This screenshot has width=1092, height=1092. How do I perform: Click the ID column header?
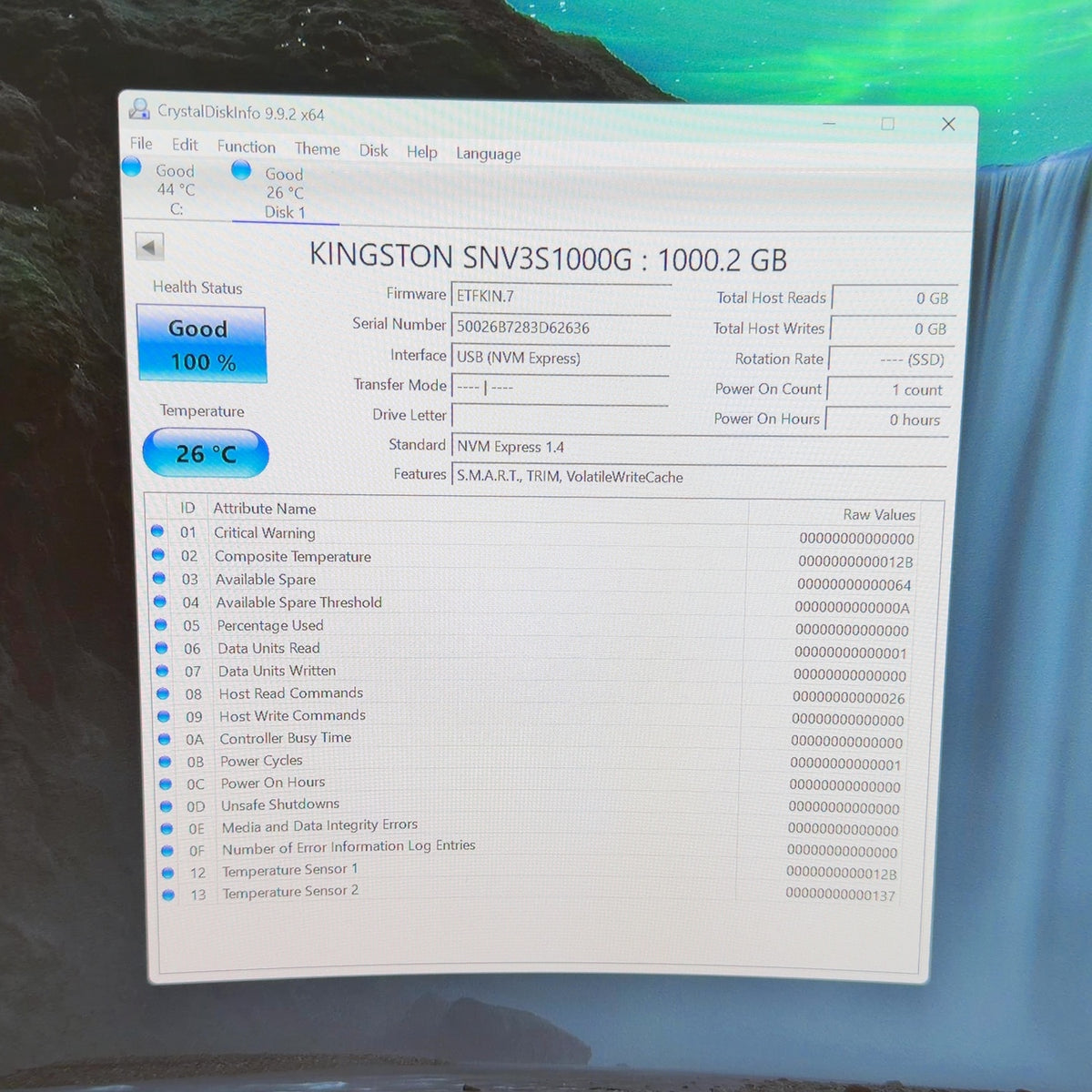[187, 508]
